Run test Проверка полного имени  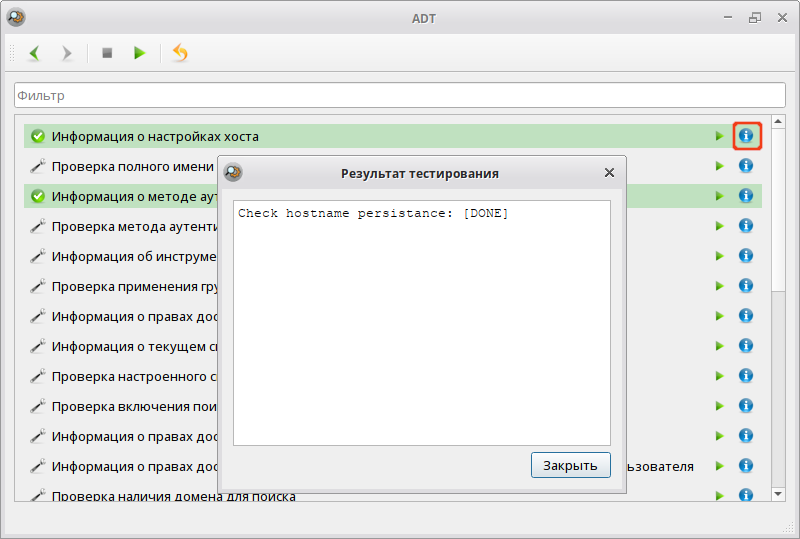[719, 166]
